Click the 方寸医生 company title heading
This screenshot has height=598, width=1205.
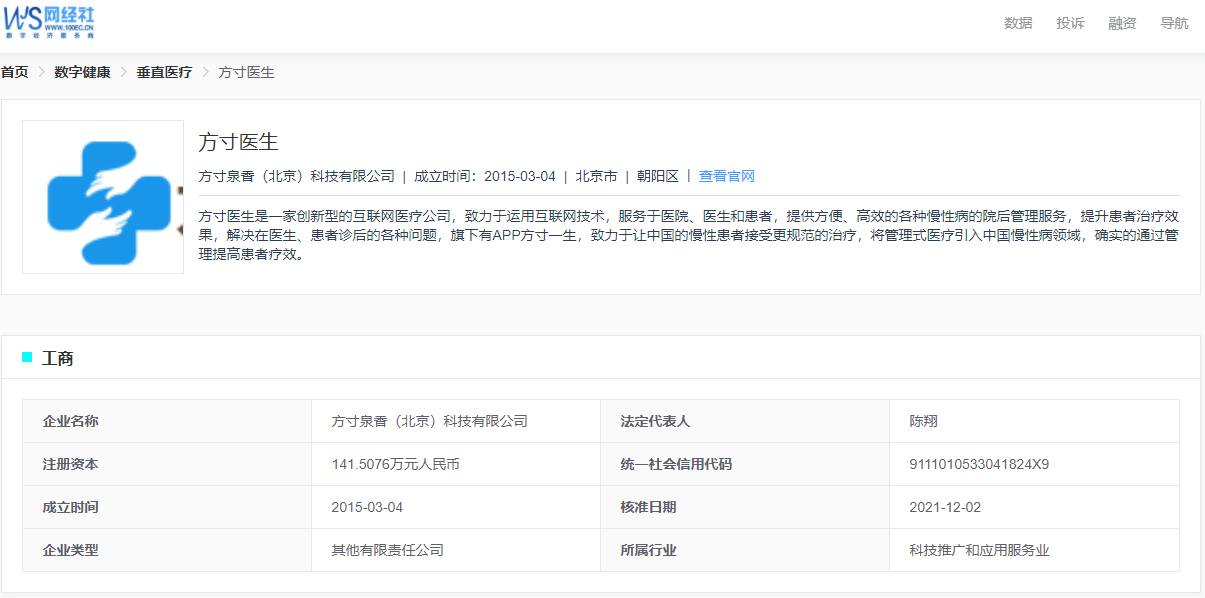pos(238,142)
